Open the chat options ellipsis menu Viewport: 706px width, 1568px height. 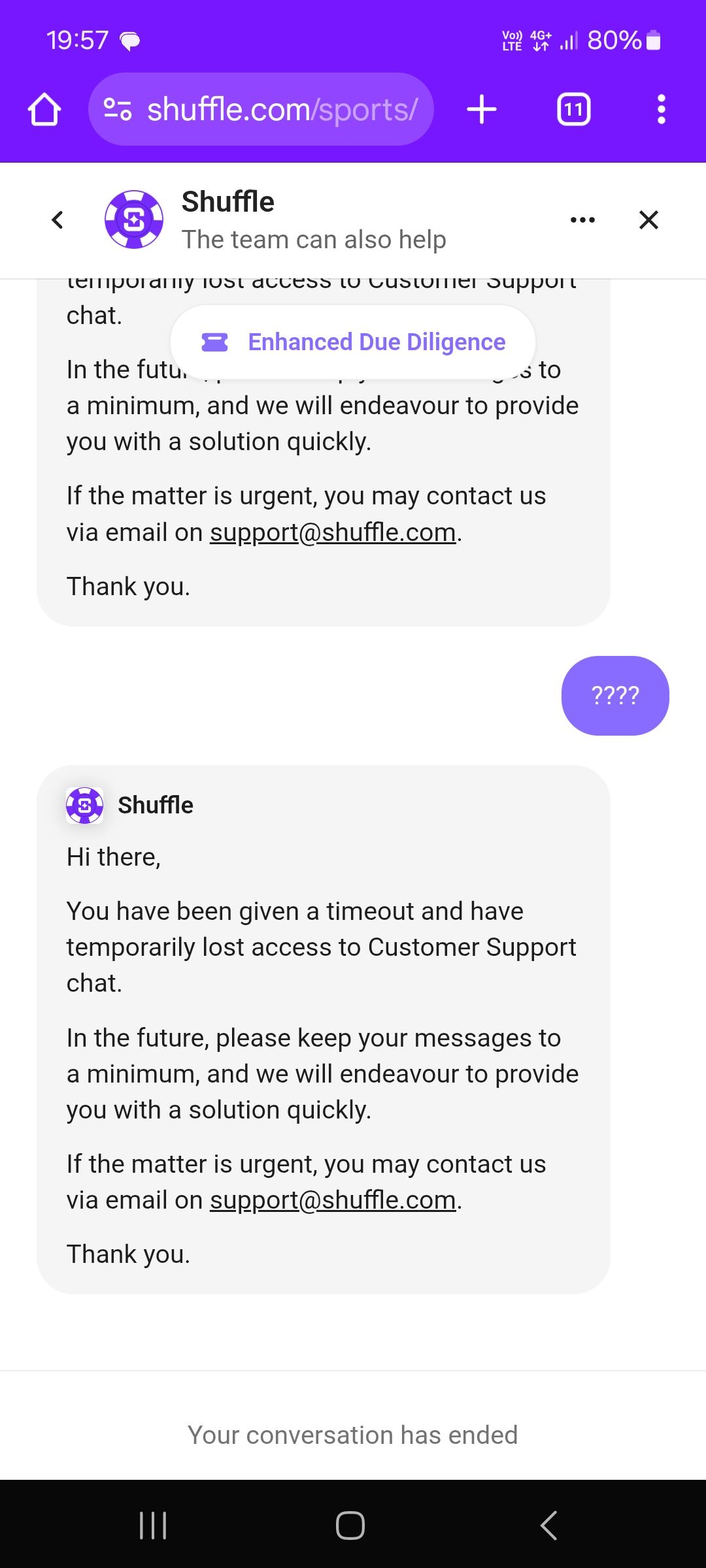click(x=582, y=220)
